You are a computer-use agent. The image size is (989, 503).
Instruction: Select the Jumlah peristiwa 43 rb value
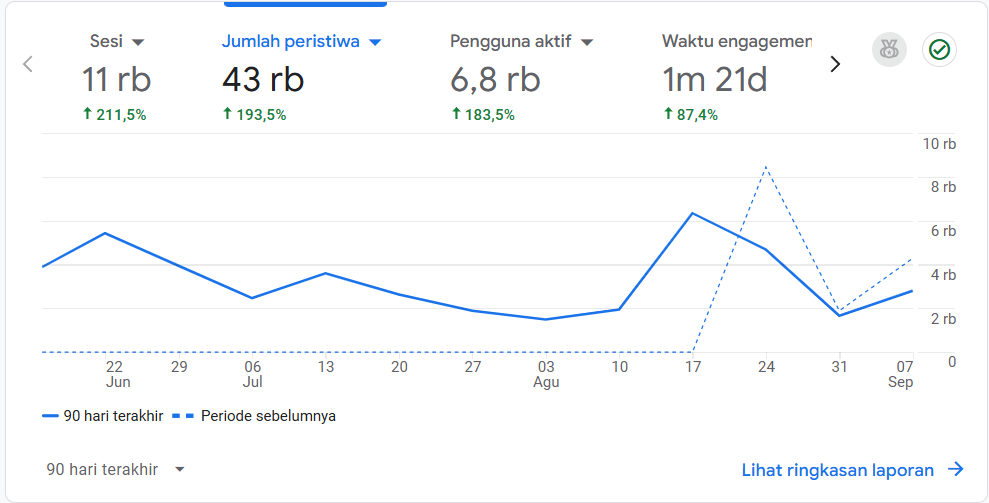[x=263, y=80]
